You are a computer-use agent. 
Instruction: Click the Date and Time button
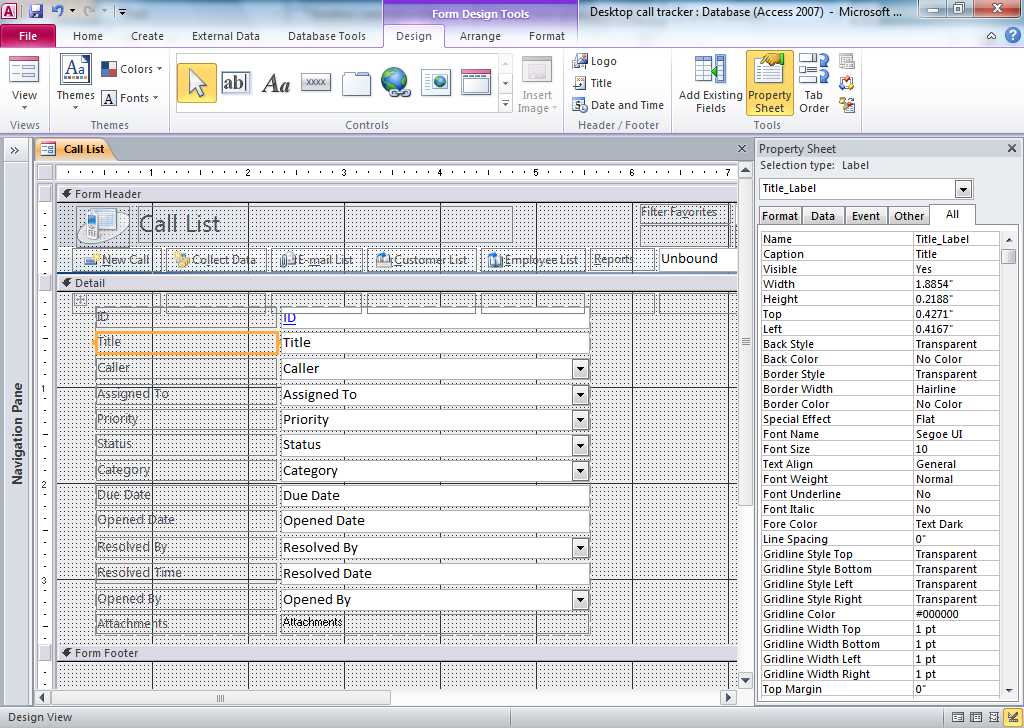618,105
